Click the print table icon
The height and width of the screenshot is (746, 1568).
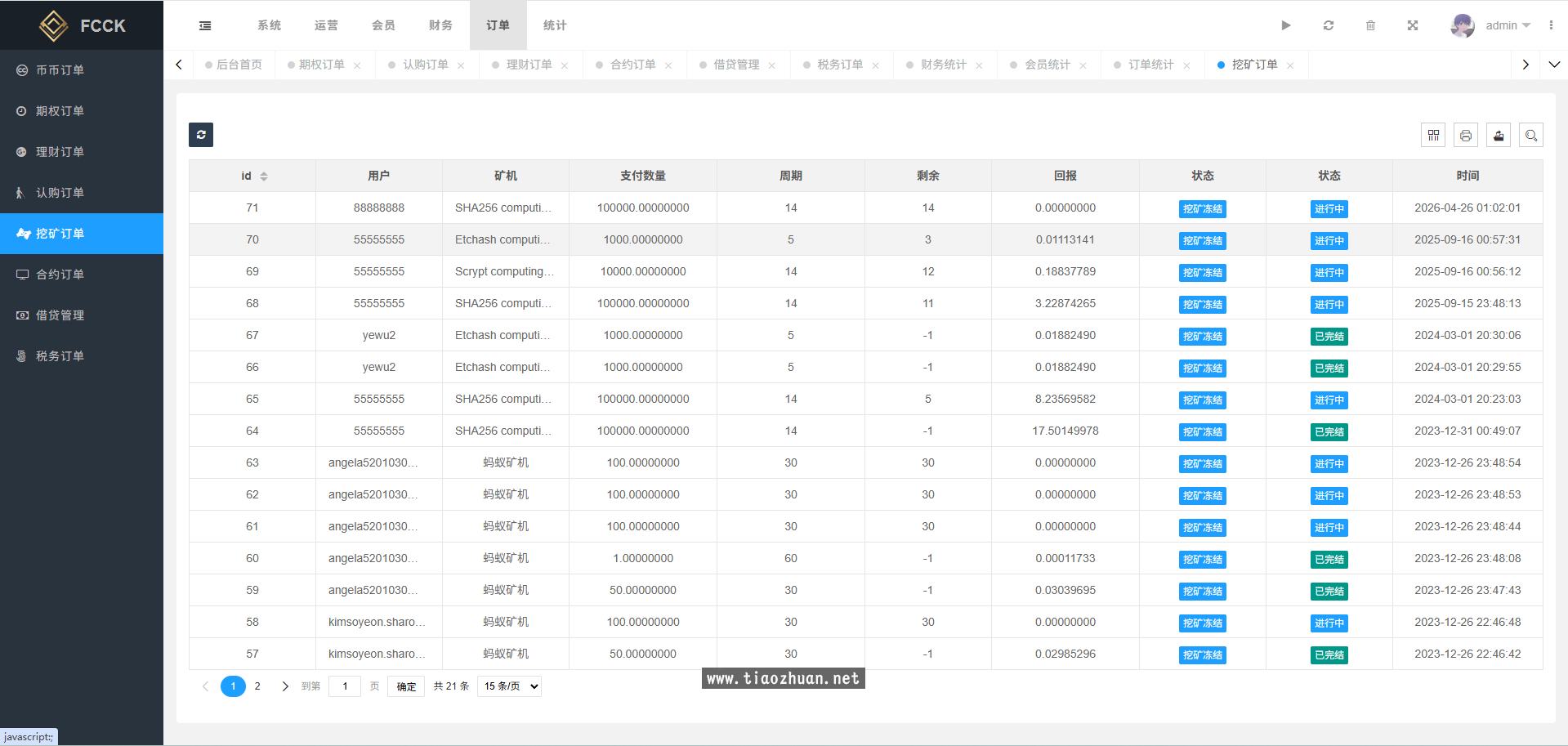1466,136
